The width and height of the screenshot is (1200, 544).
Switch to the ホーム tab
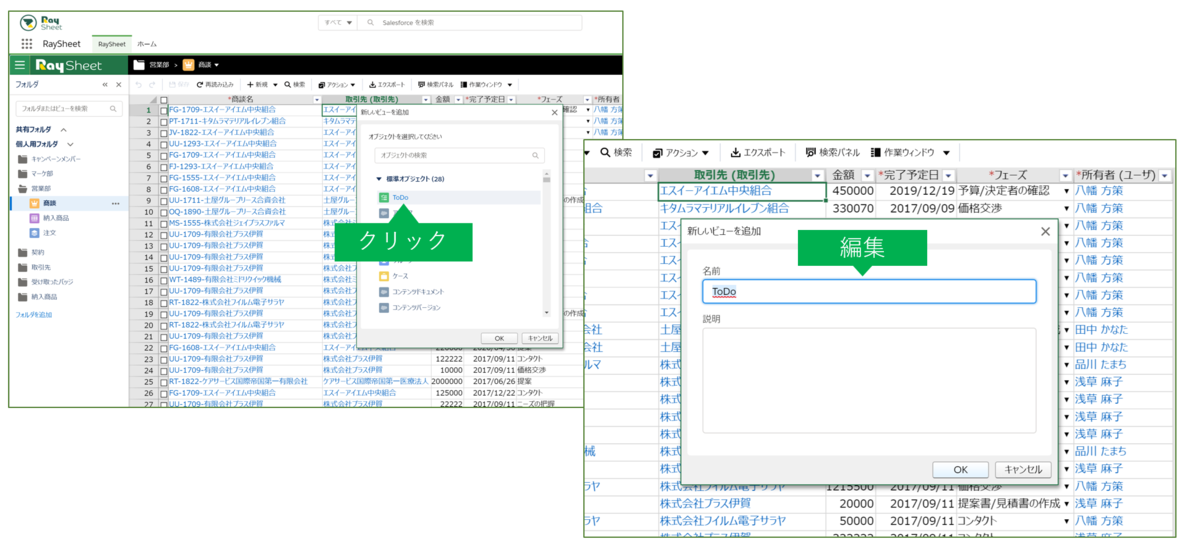(x=147, y=44)
